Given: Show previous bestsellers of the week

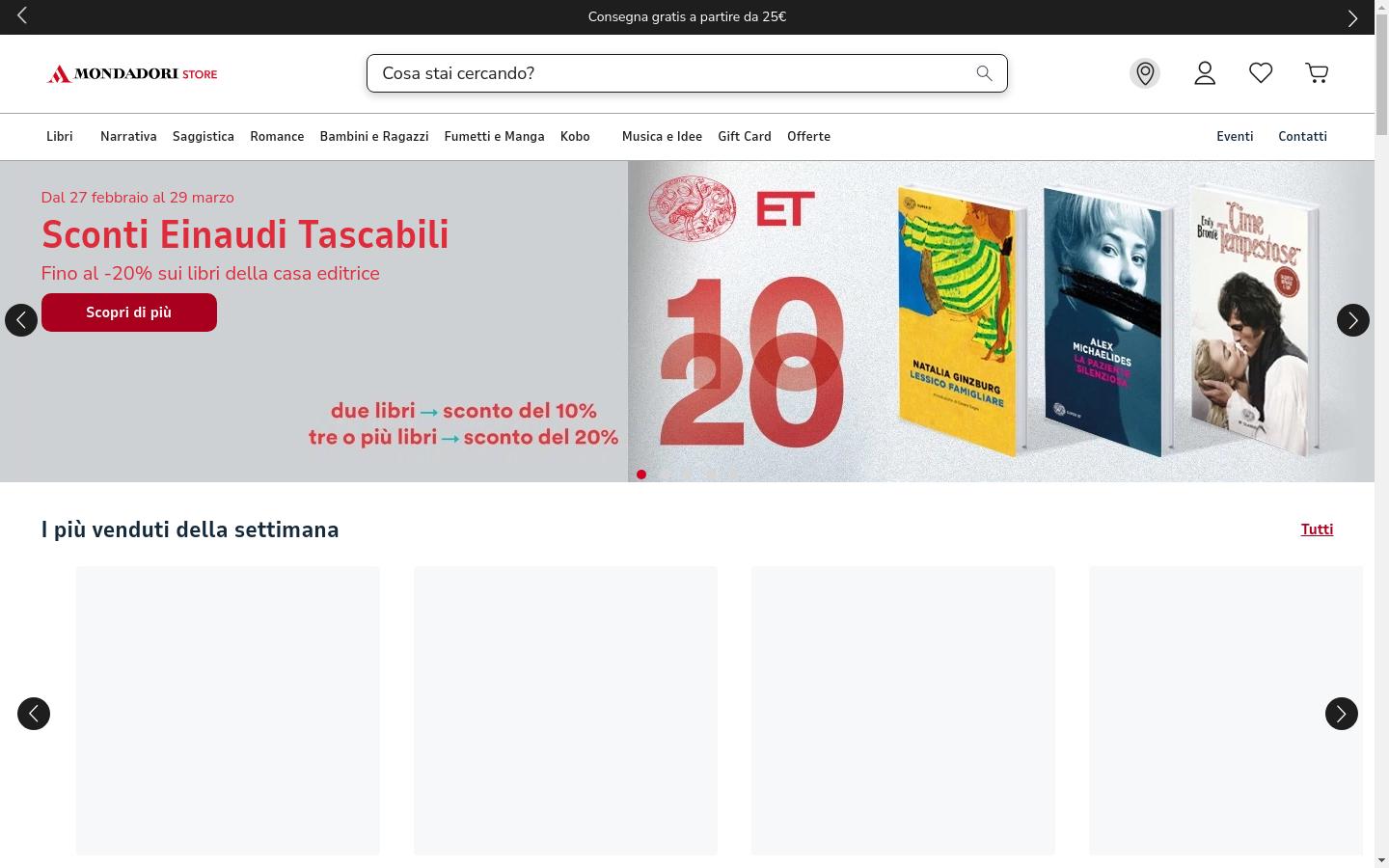Looking at the screenshot, I should (34, 714).
